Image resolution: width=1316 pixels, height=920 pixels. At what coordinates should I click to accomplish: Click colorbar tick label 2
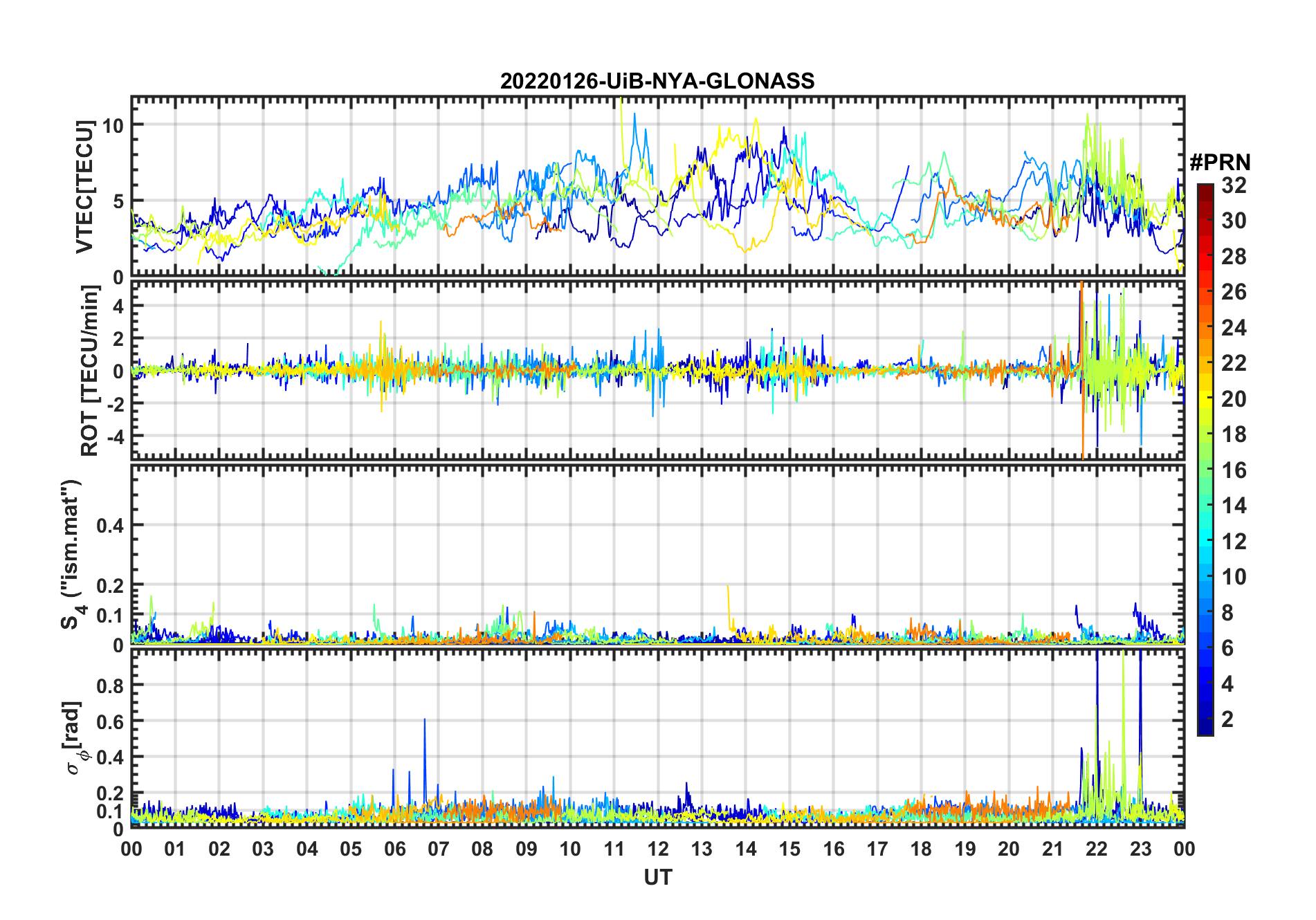click(x=1227, y=719)
